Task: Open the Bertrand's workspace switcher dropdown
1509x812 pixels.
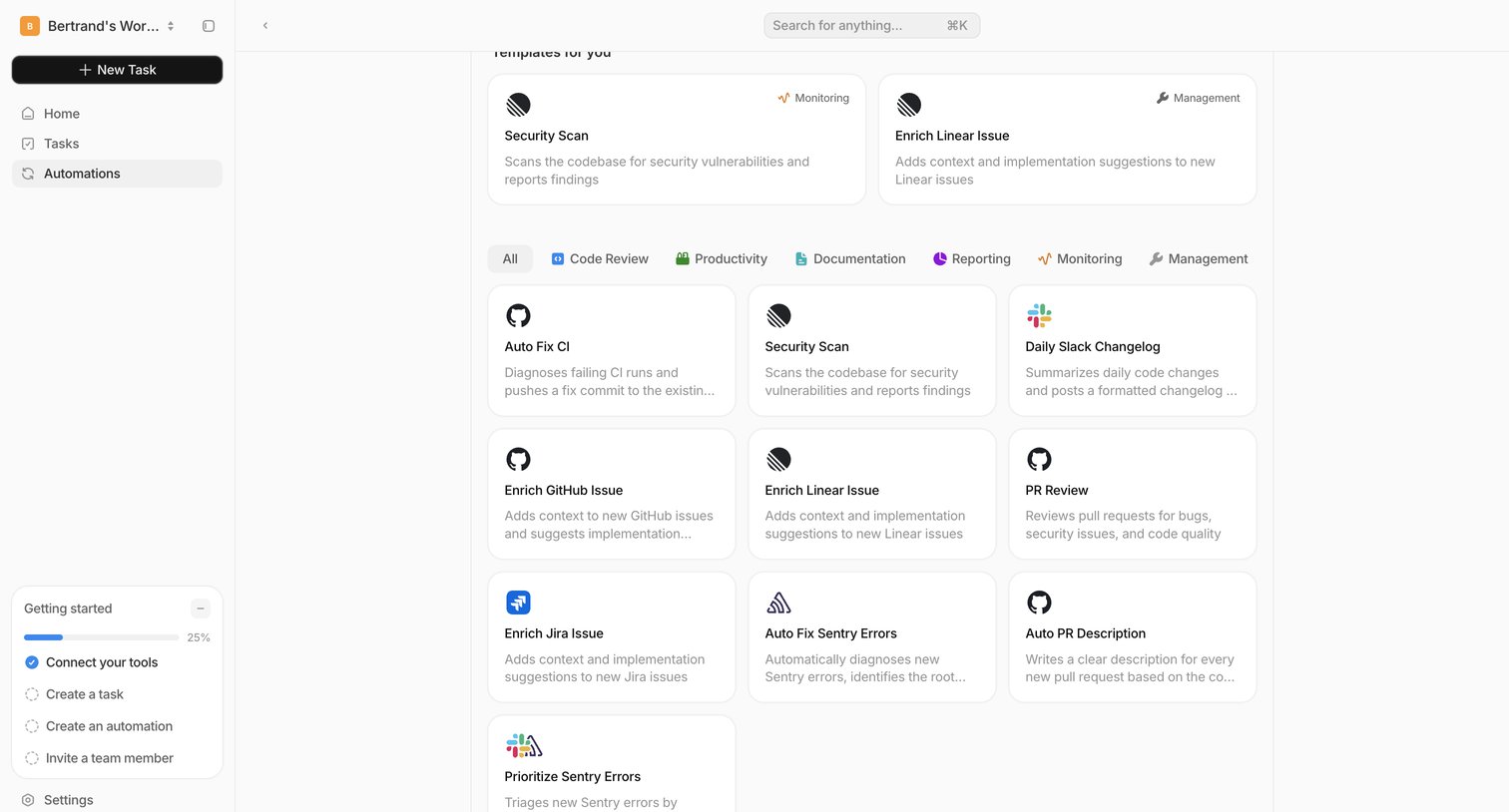Action: click(98, 26)
